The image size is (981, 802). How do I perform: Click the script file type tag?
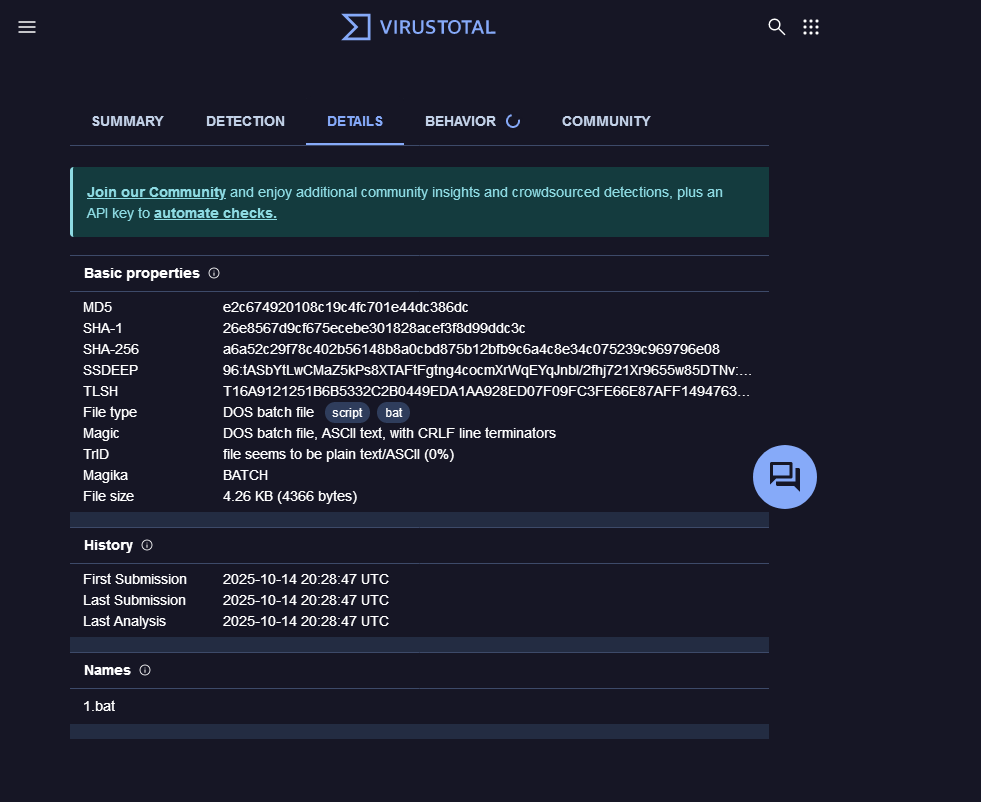pyautogui.click(x=347, y=413)
